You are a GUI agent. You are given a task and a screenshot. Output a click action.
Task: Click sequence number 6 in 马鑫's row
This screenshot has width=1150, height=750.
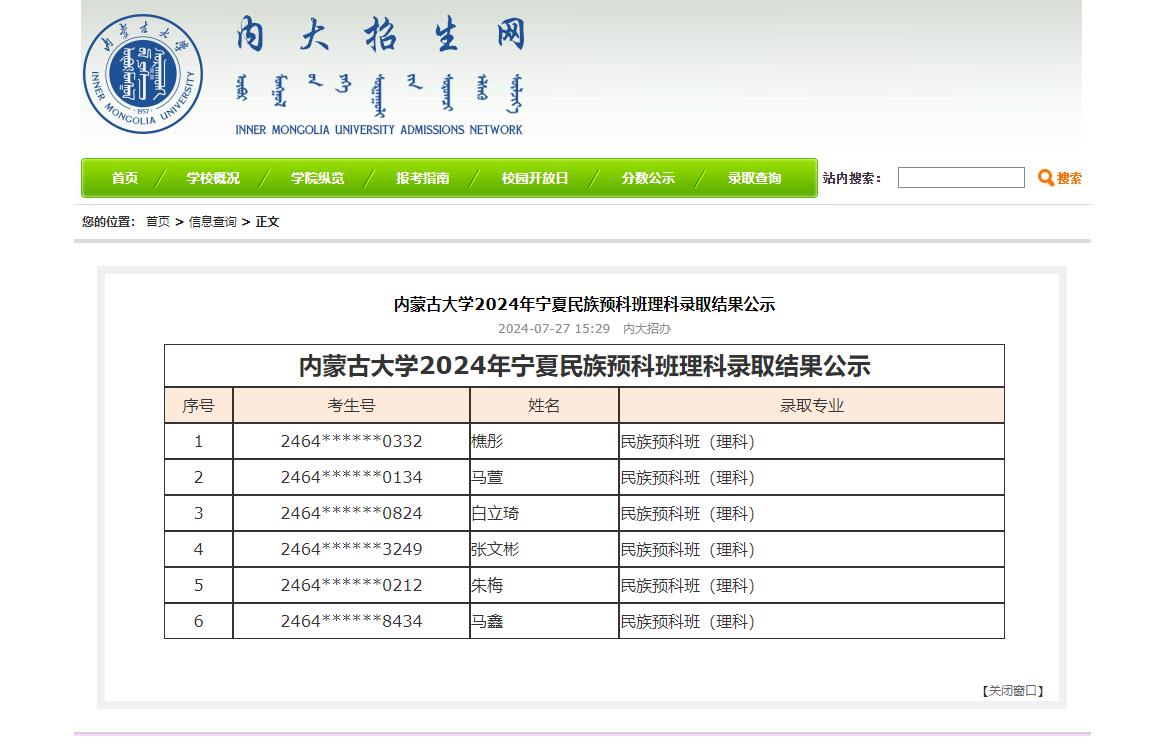199,621
